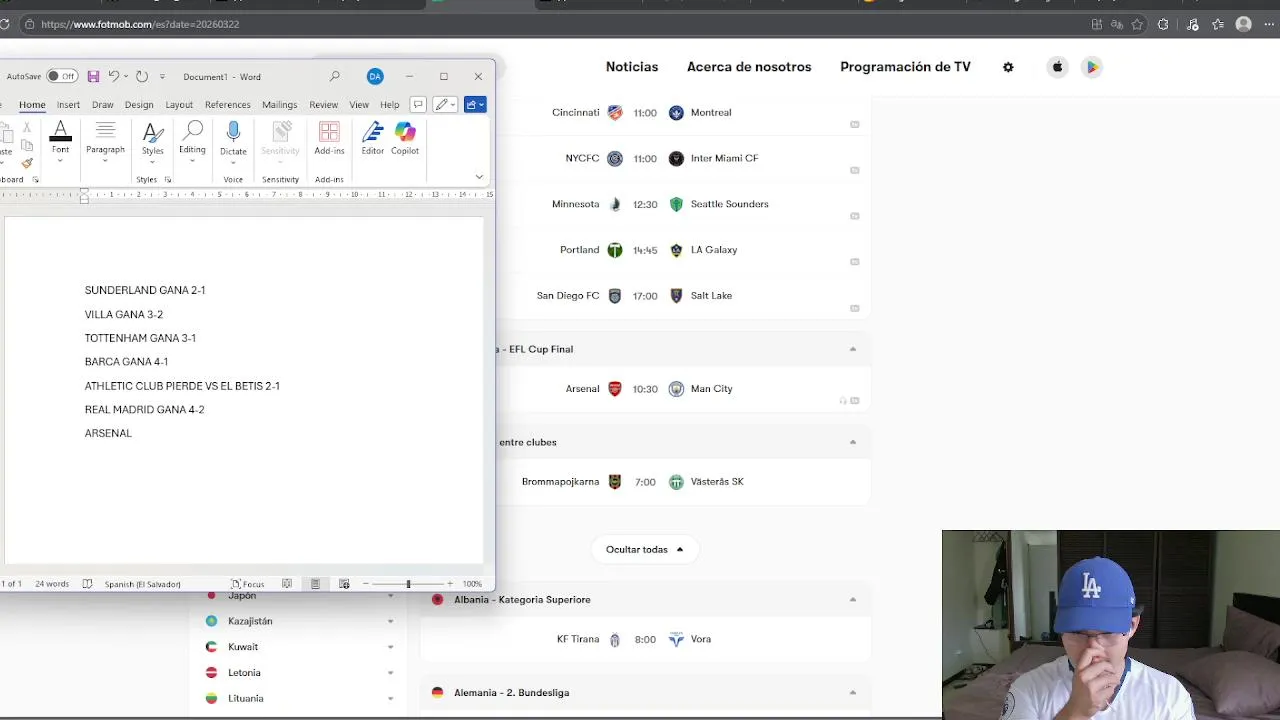This screenshot has width=1280, height=720.
Task: Collapse the Albania Kategoria Superiore section
Action: coord(853,599)
